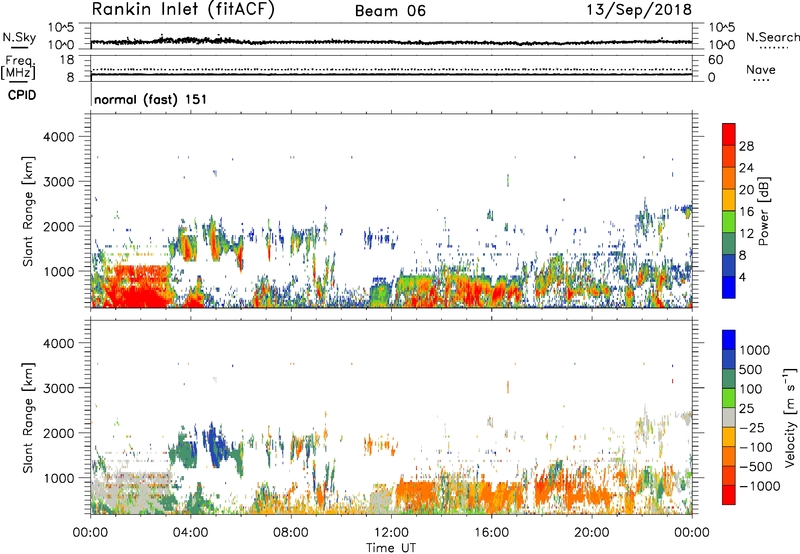Click the '-100' velocity colorbar tick label
800x554 pixels.
pyautogui.click(x=756, y=447)
